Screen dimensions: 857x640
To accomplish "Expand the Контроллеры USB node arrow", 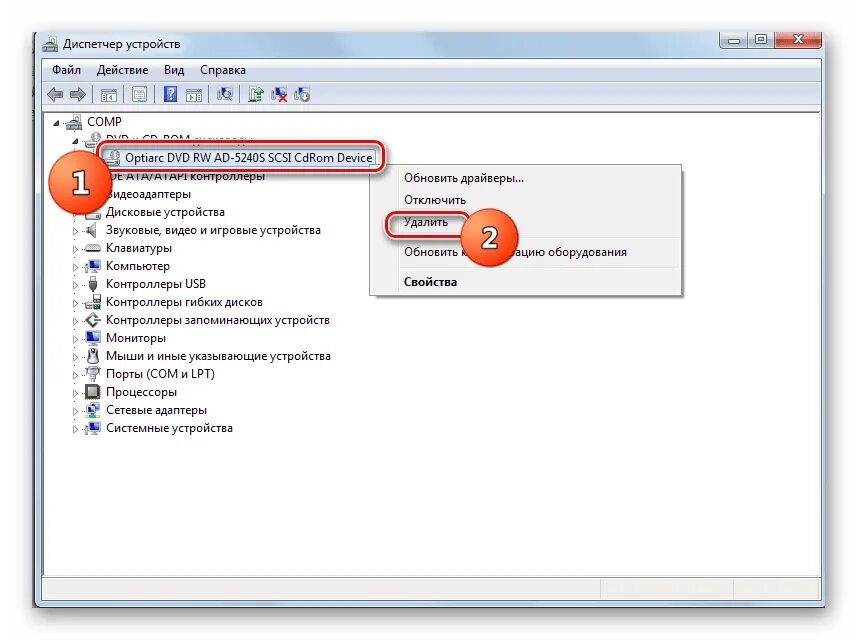I will 75,285.
